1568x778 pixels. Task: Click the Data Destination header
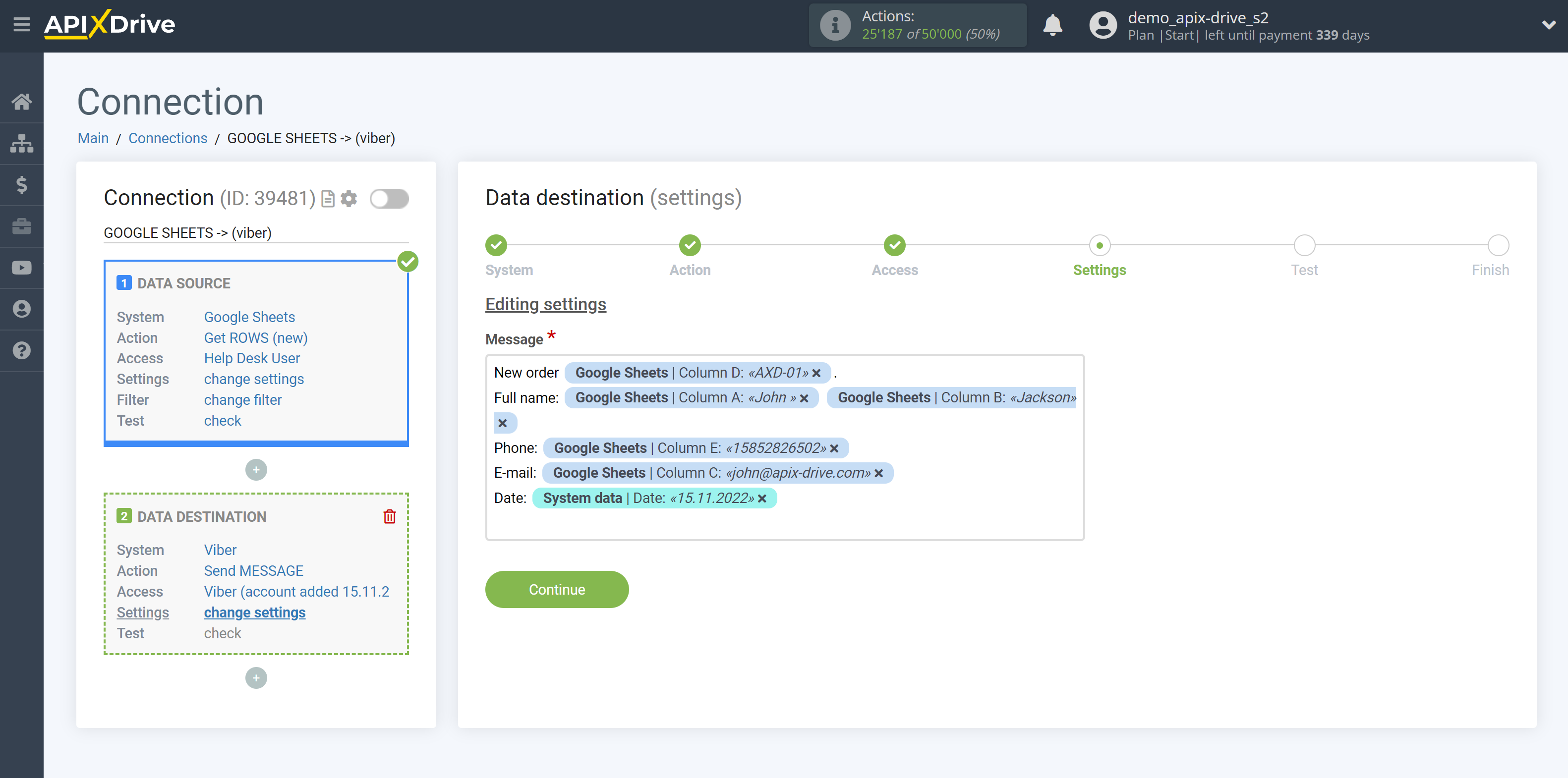pos(201,516)
